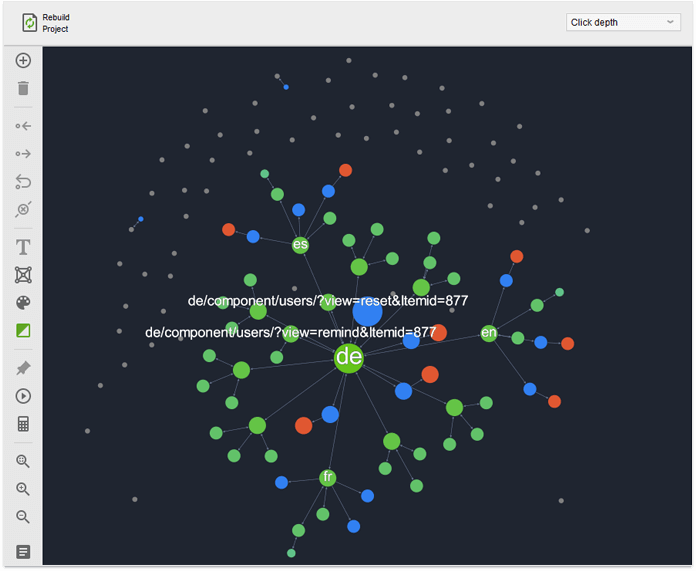Click the add node plus icon

pos(23,60)
